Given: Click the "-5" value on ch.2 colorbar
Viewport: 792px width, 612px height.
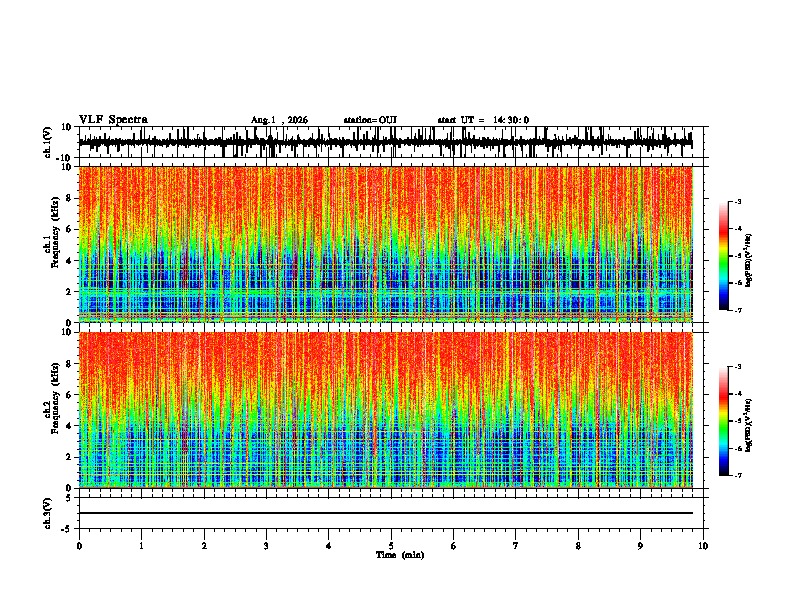Looking at the screenshot, I should point(738,421).
